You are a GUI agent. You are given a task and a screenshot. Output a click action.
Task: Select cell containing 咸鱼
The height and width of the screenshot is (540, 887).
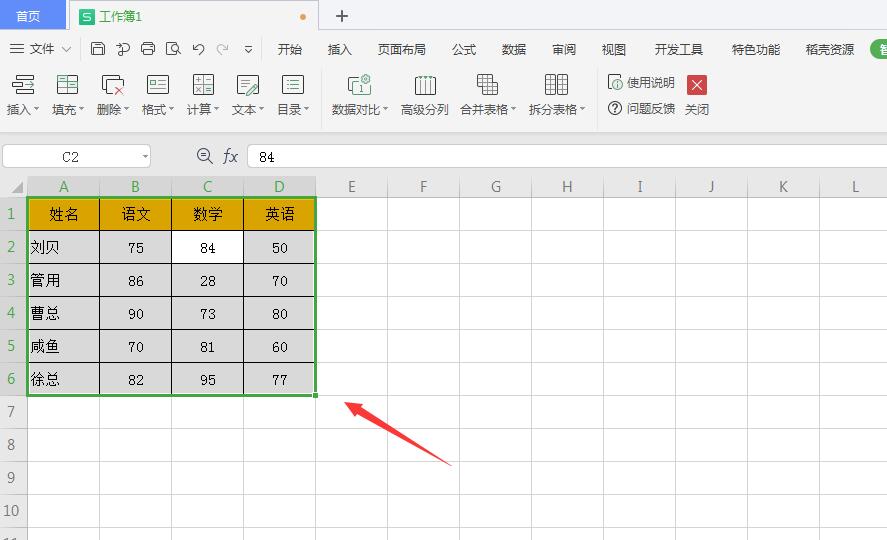coord(64,346)
